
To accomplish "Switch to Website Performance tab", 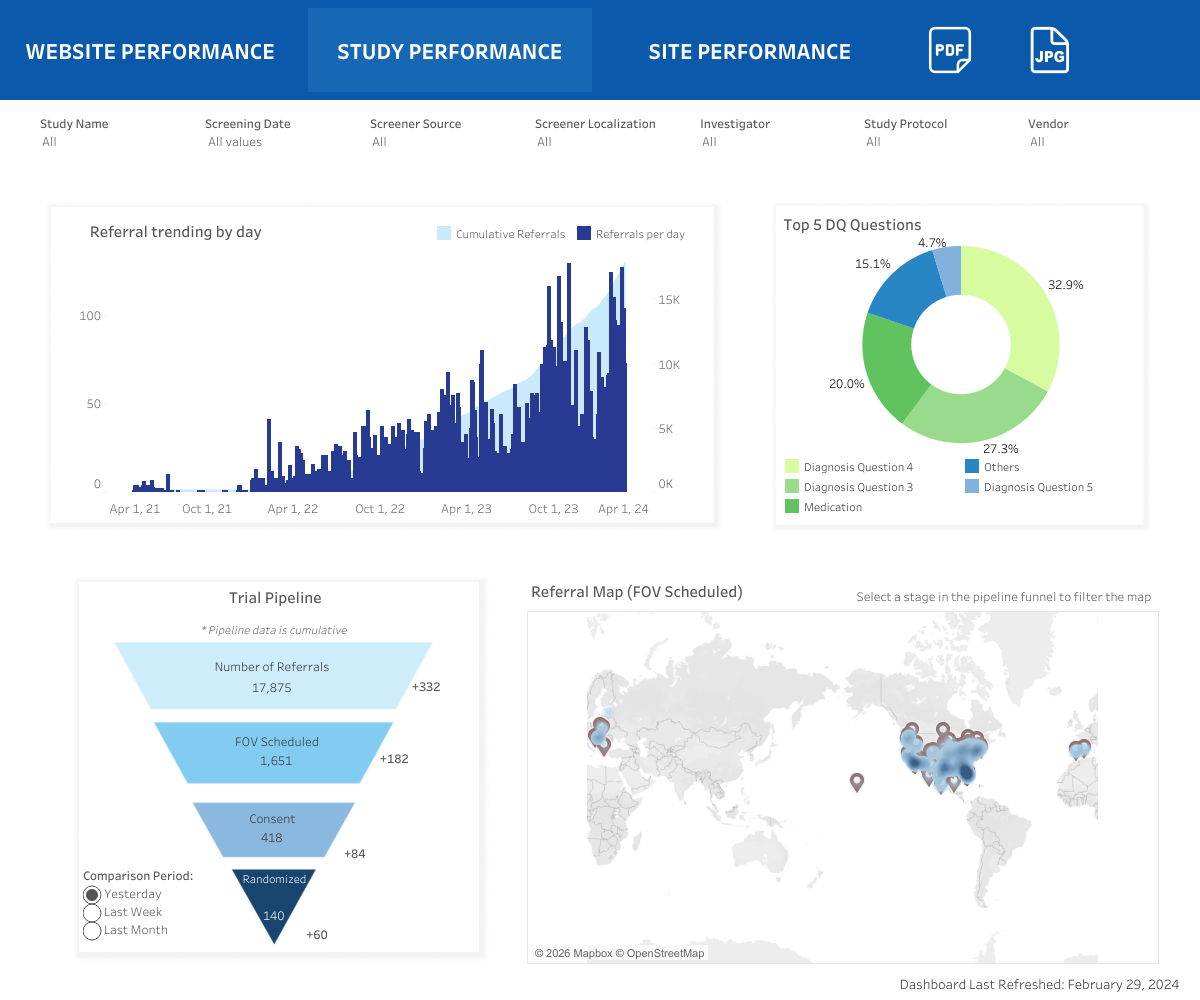I will [x=150, y=52].
